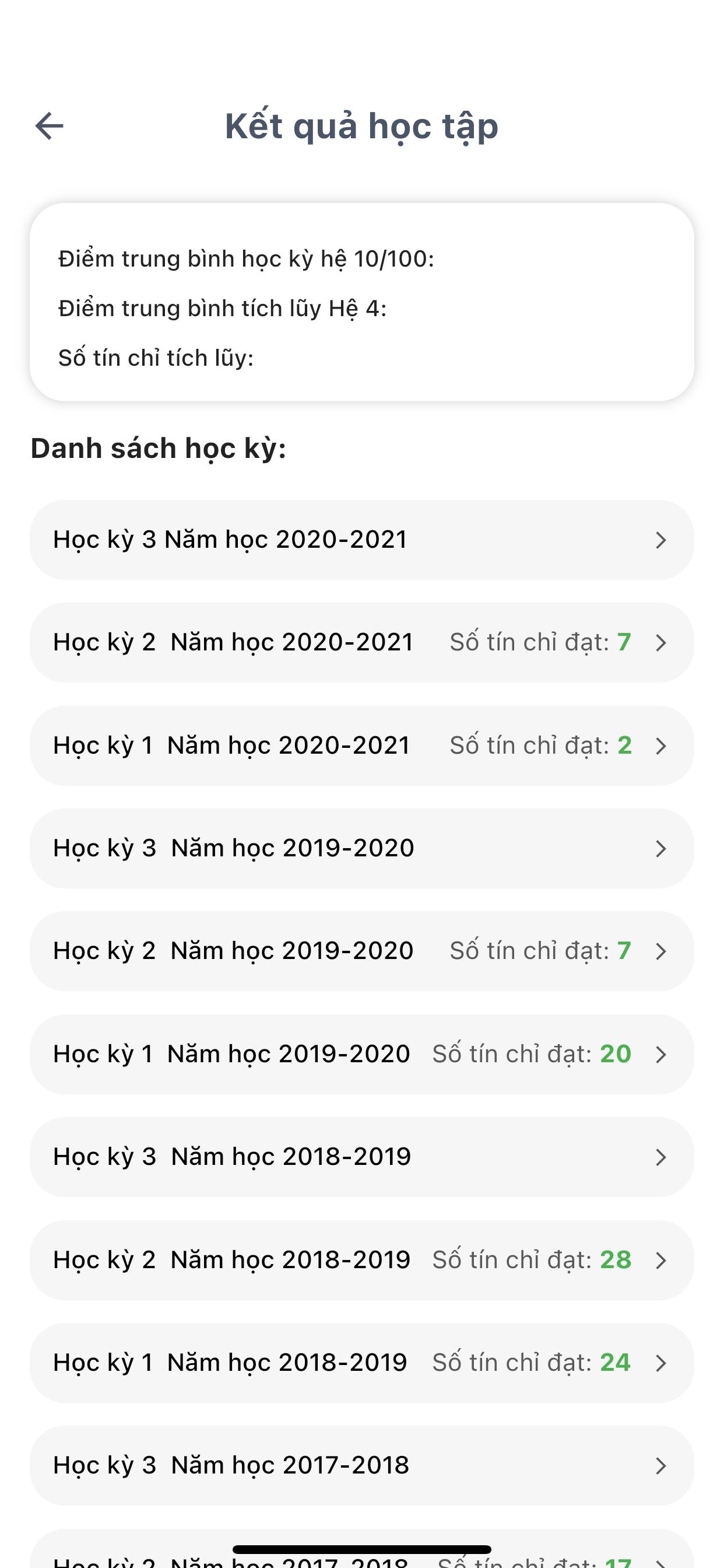This screenshot has width=724, height=1568.
Task: Tap the home indicator bar
Action: click(x=361, y=1549)
